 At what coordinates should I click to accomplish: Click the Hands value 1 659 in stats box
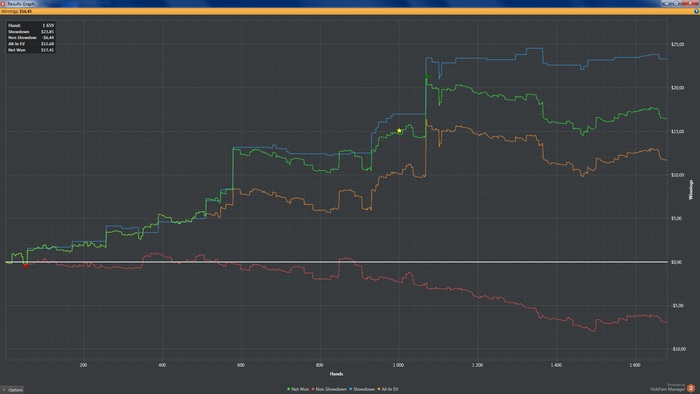coord(48,25)
